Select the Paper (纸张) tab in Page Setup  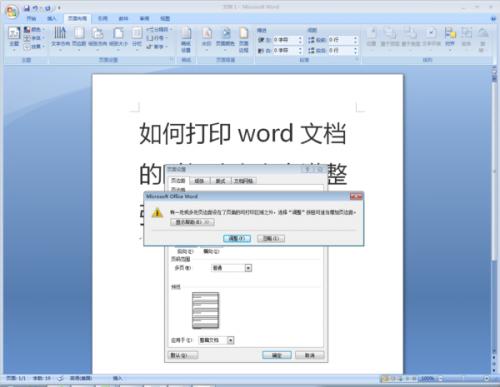199,181
